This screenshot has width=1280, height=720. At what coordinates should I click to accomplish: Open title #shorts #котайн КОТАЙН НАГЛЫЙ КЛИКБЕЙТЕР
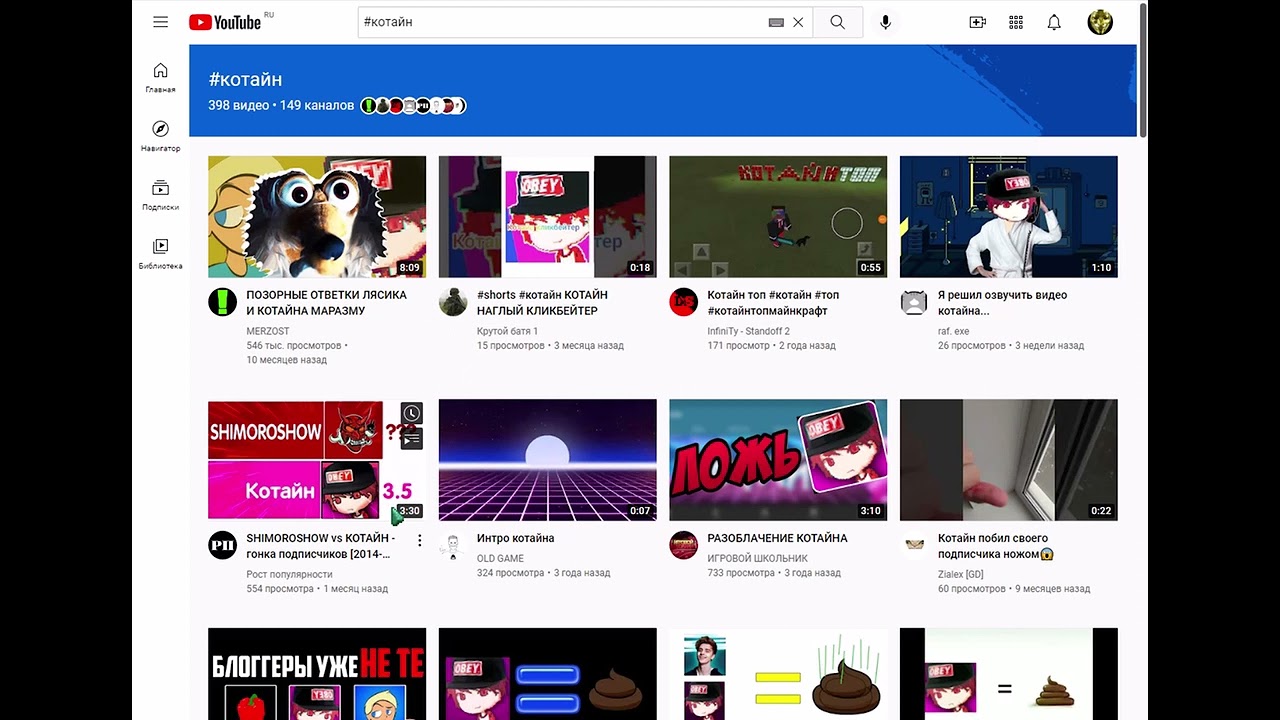(x=542, y=303)
